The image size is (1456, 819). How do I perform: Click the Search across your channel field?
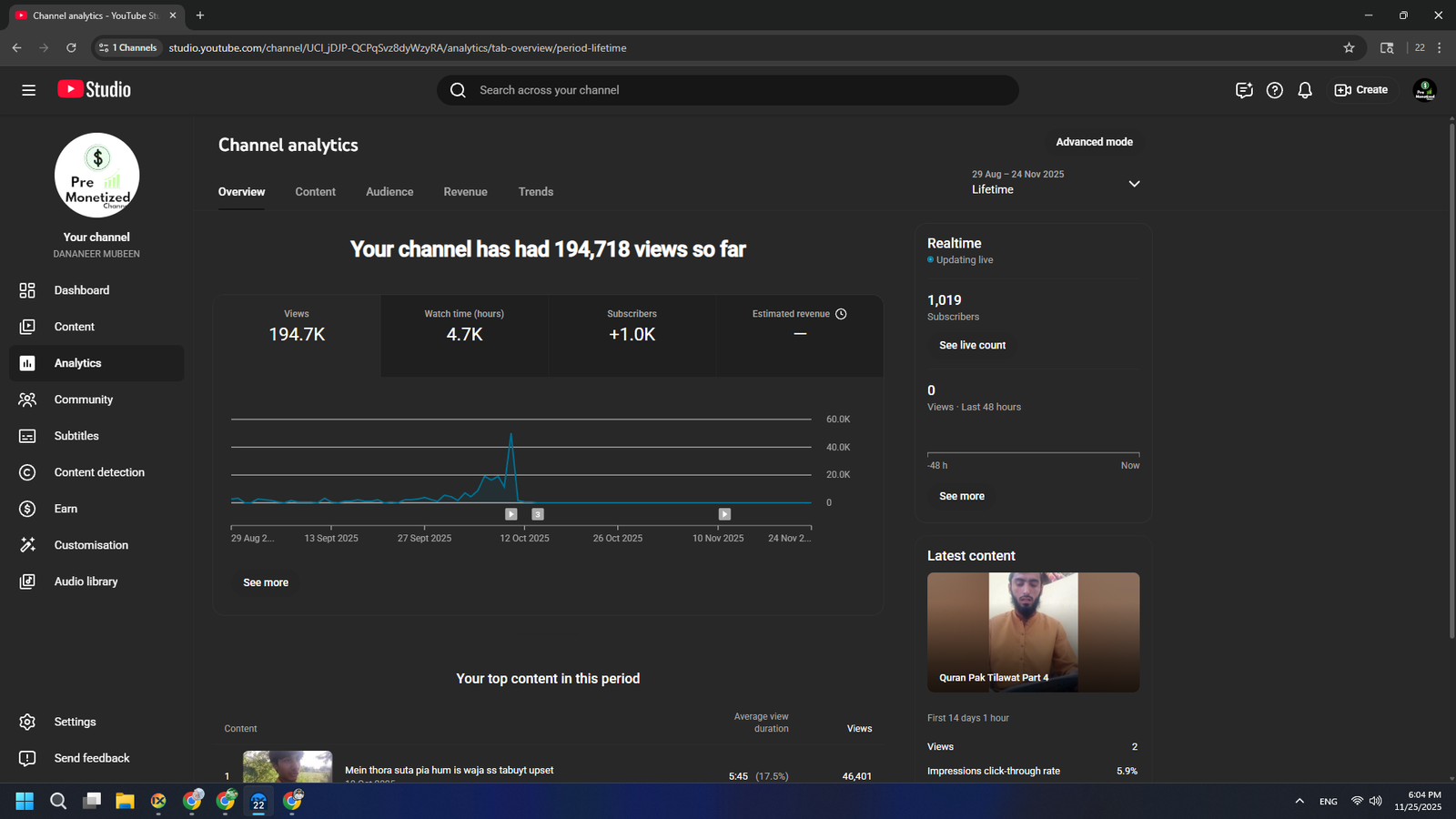click(728, 90)
